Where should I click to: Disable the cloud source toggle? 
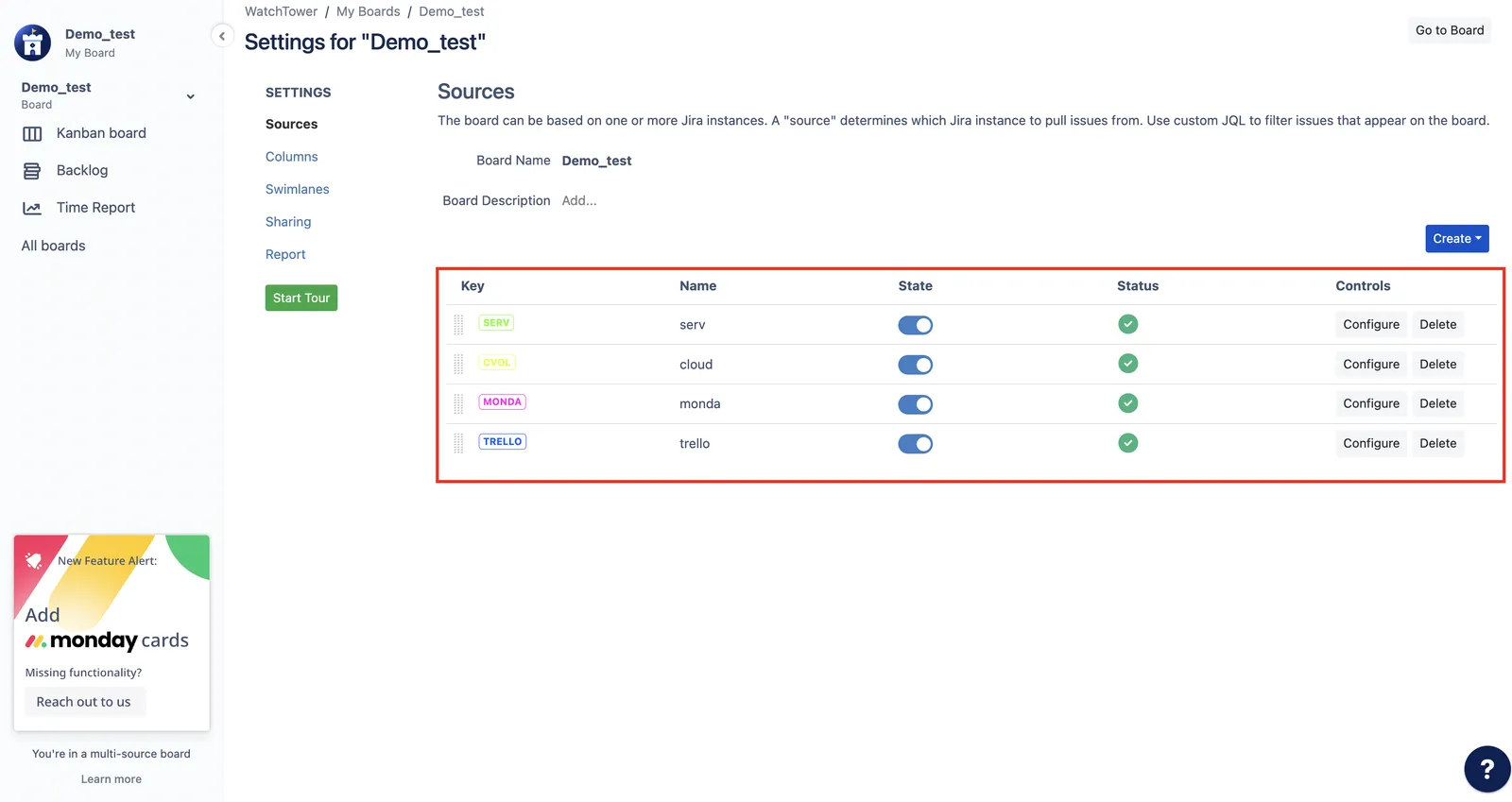click(x=915, y=365)
